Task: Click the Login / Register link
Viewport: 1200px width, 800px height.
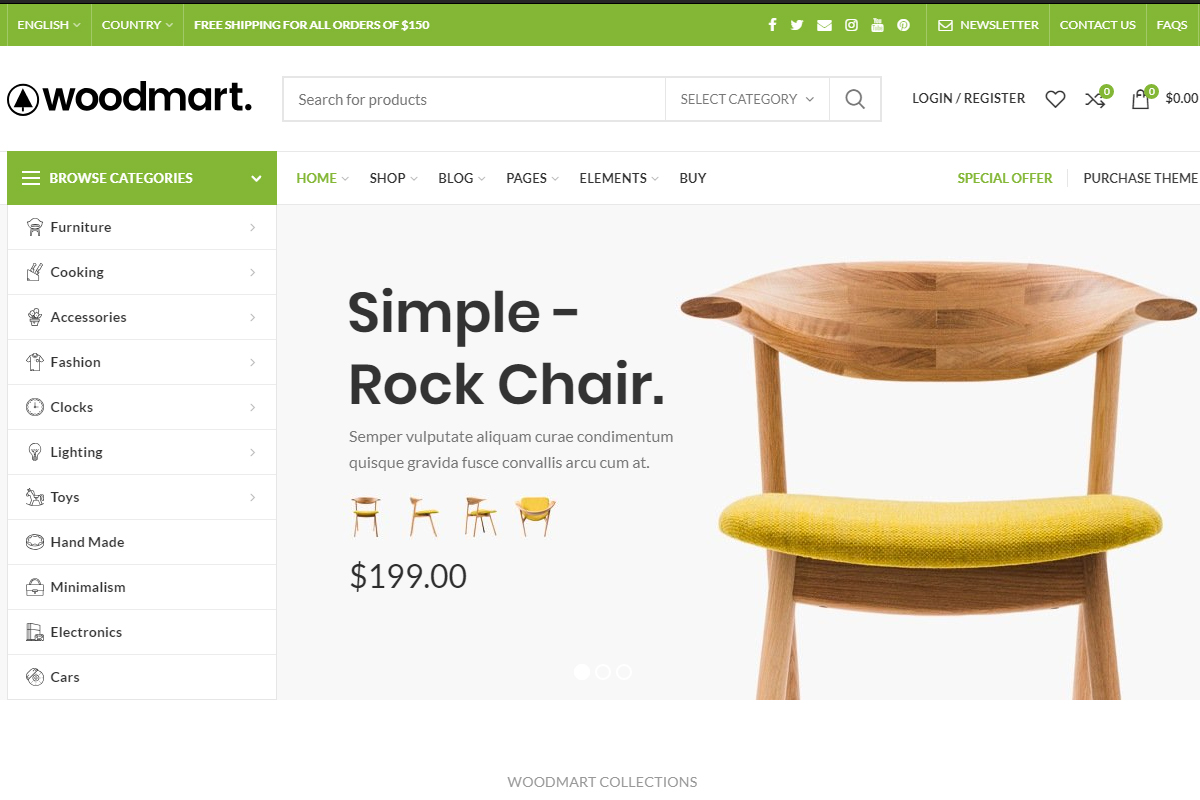Action: (x=968, y=98)
